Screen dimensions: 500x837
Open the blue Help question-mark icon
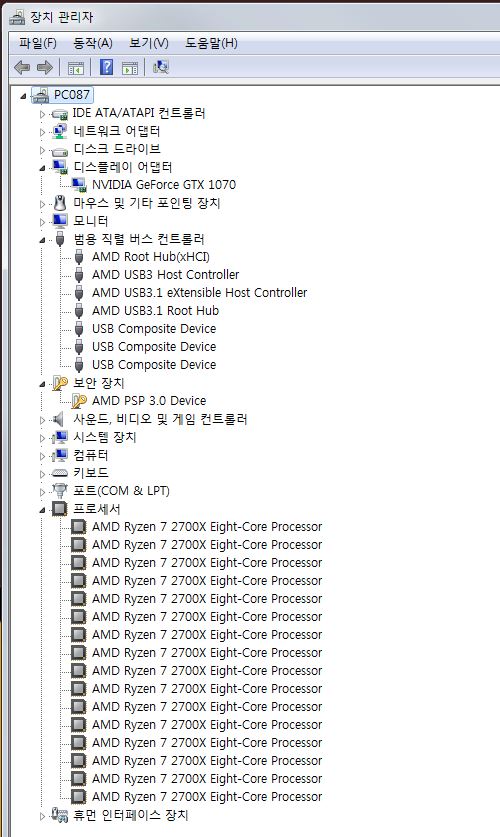pyautogui.click(x=106, y=67)
